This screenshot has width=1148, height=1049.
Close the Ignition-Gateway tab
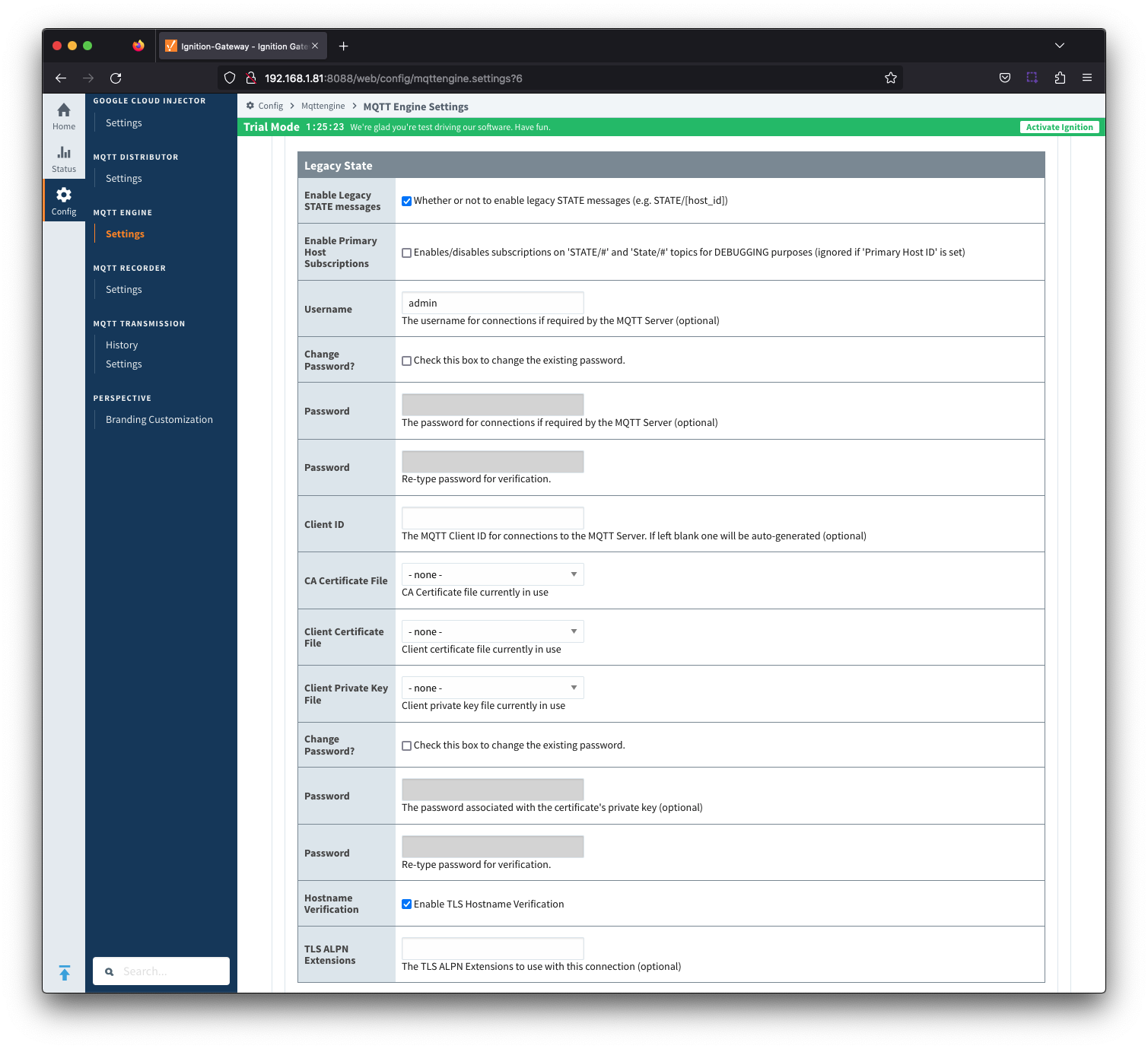(315, 46)
